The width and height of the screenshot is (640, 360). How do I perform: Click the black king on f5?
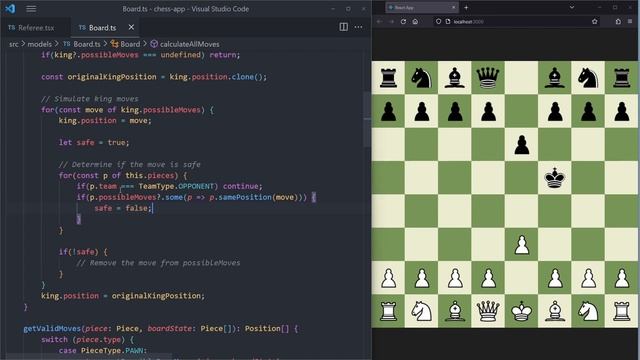pos(555,178)
